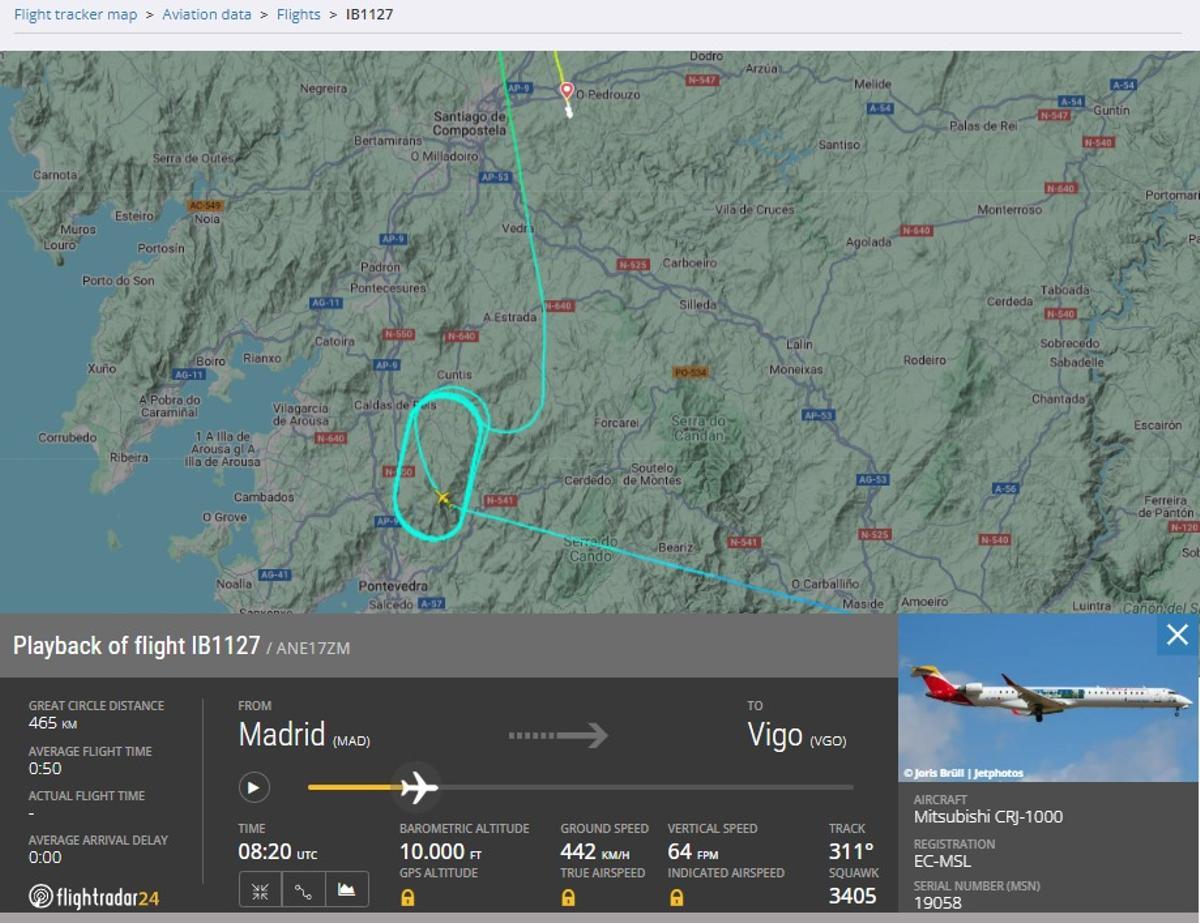1200x923 pixels.
Task: Click the airplane marker on the playback slider
Action: coord(418,788)
